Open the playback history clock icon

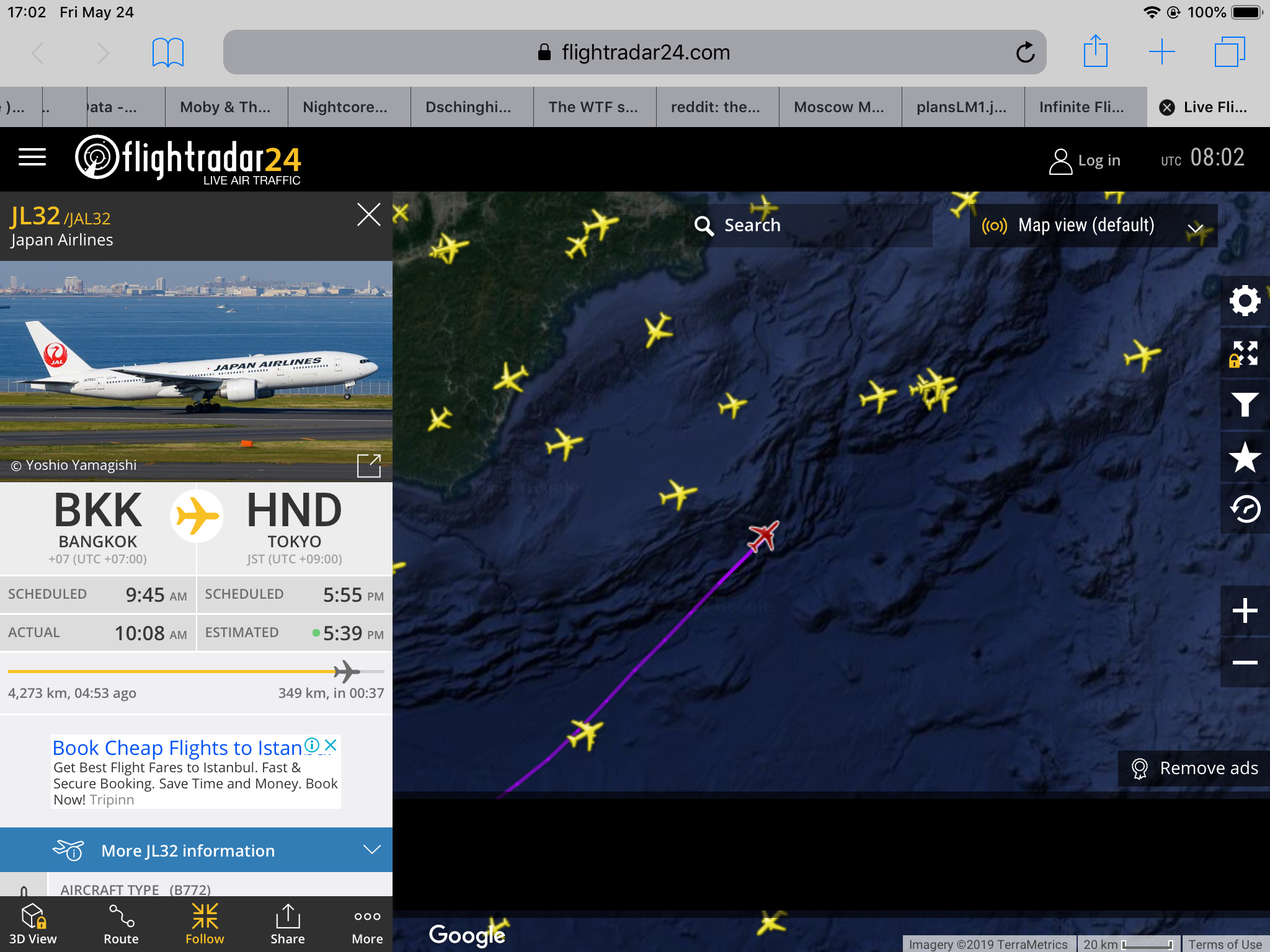click(x=1245, y=509)
